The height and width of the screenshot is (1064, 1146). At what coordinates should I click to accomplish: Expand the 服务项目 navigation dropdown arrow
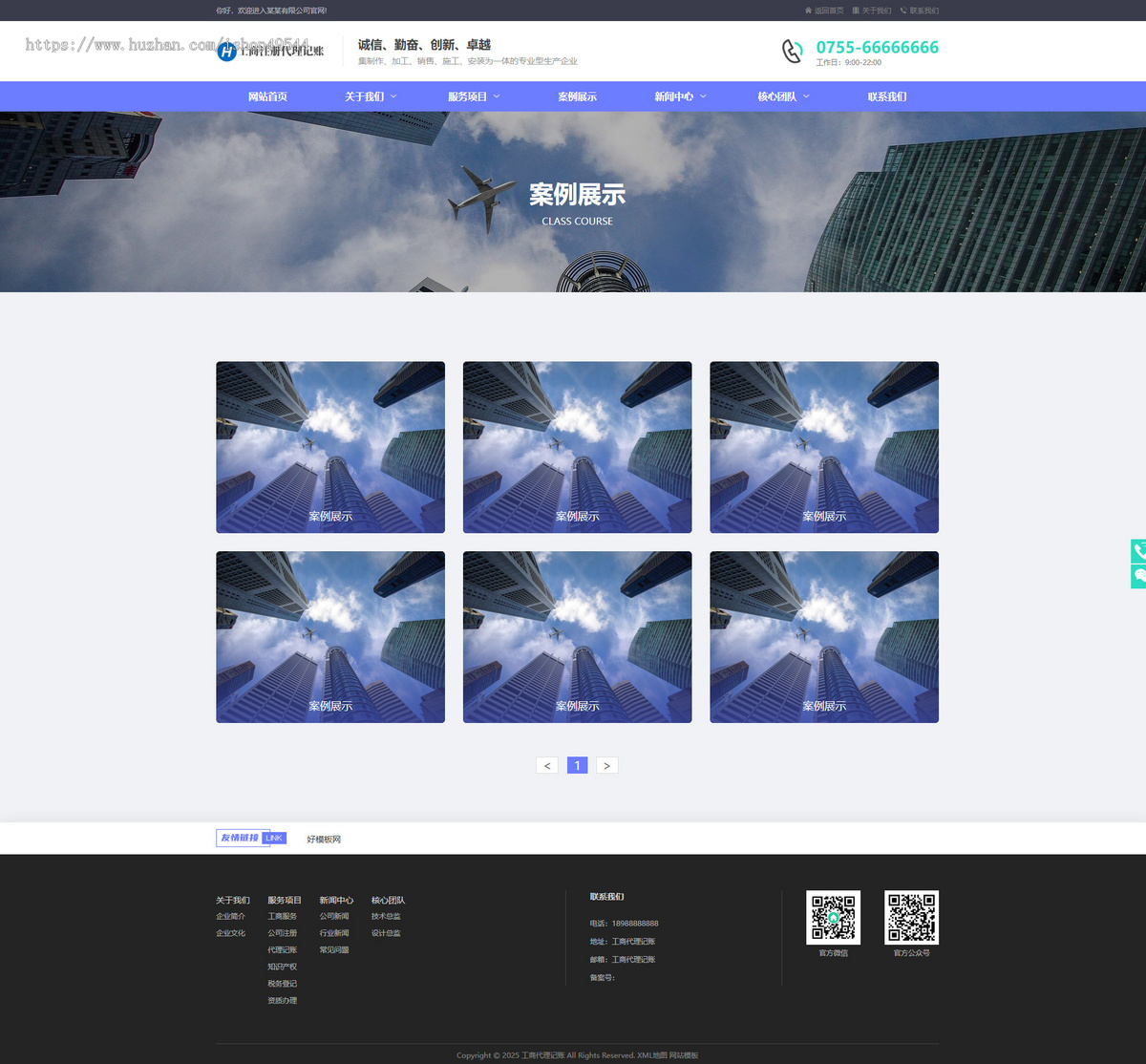click(x=497, y=96)
